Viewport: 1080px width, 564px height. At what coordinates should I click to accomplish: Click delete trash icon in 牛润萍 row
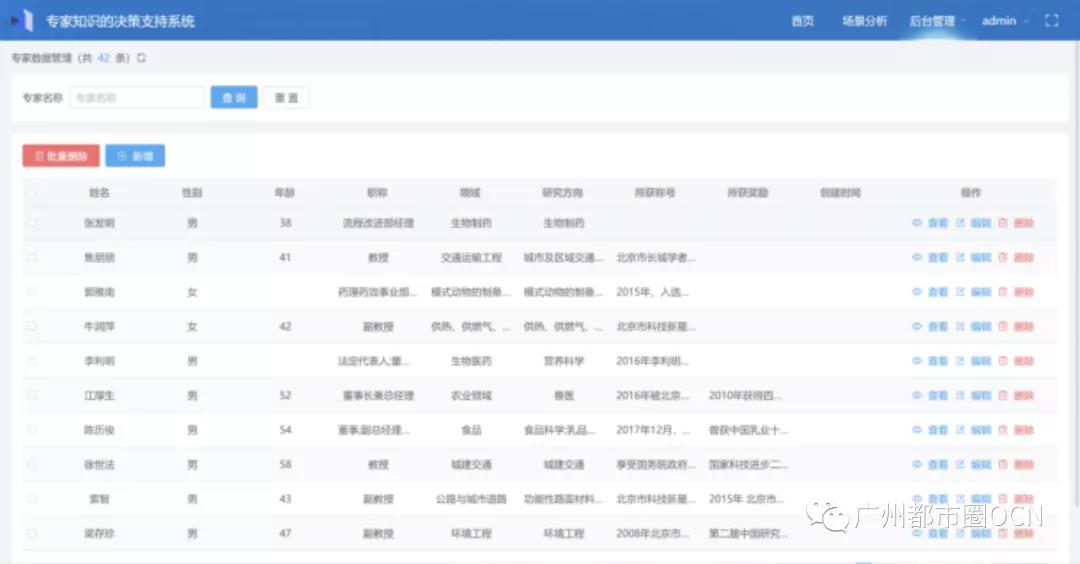1003,326
